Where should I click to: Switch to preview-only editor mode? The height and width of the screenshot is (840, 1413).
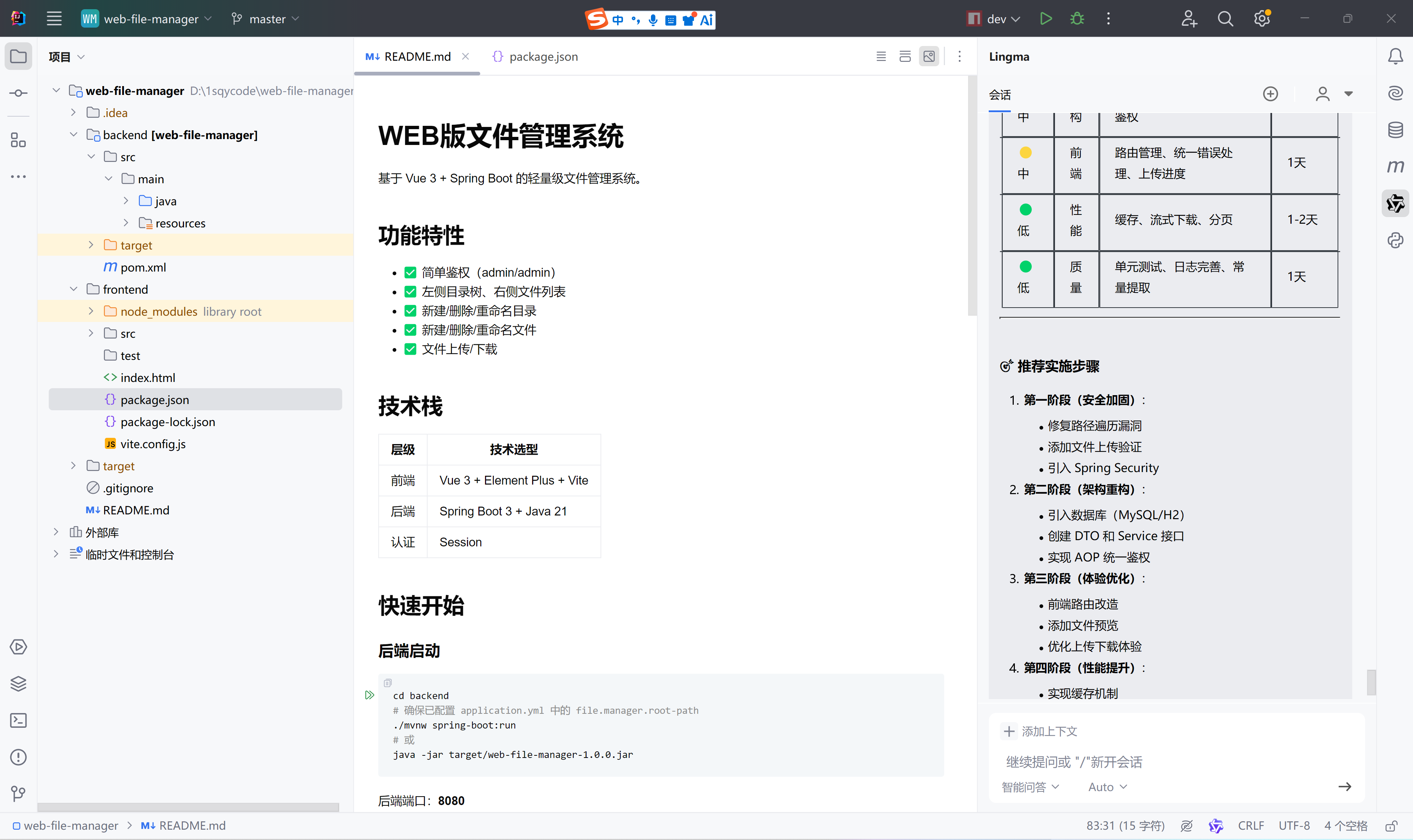(x=929, y=56)
